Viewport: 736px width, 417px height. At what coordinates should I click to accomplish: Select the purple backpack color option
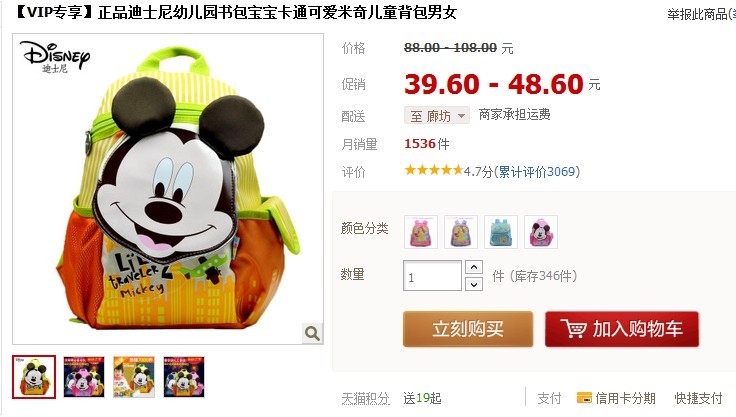pos(461,232)
